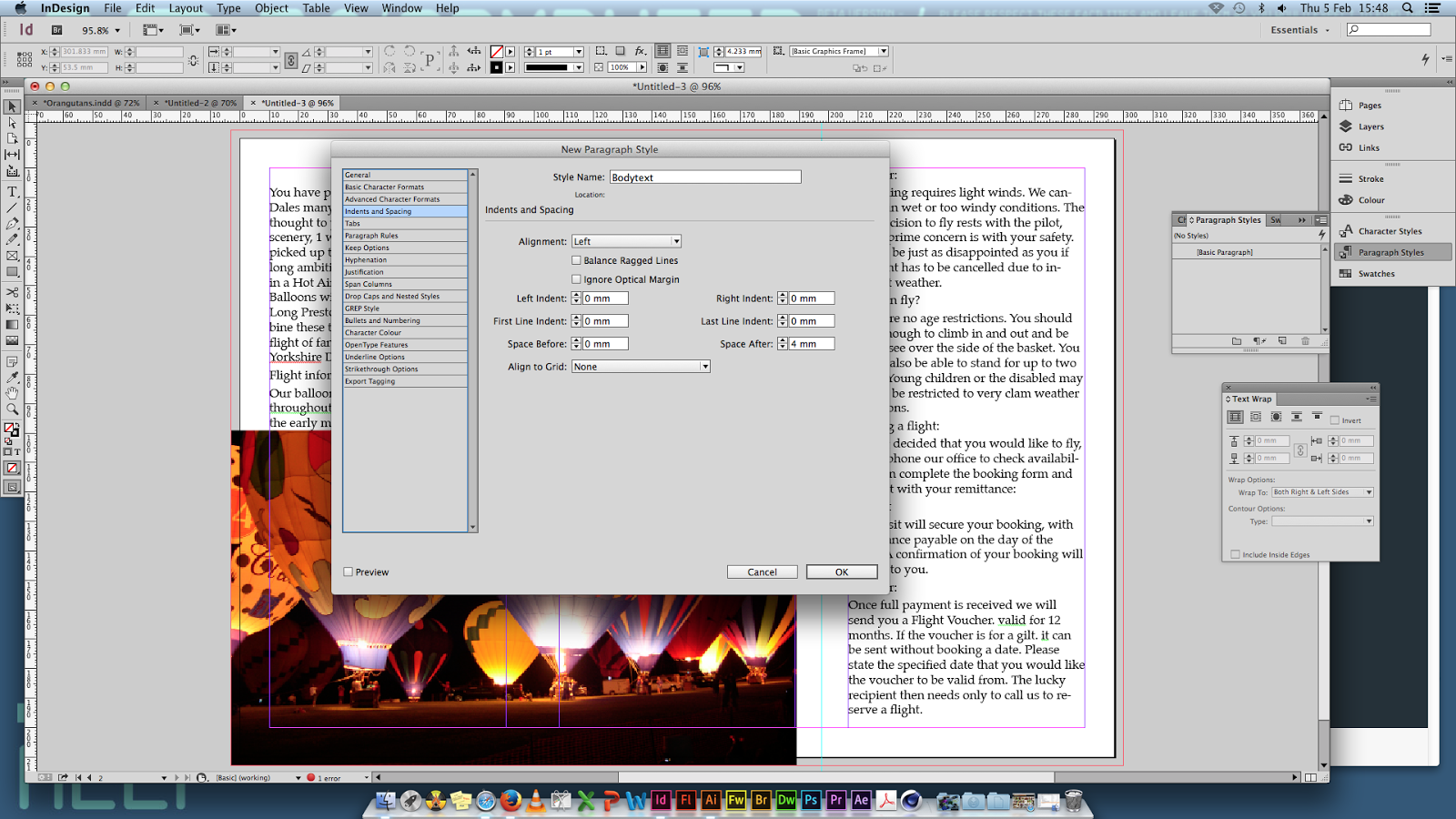Enable Balance Ragged Lines checkbox
Viewport: 1456px width, 819px height.
[576, 260]
